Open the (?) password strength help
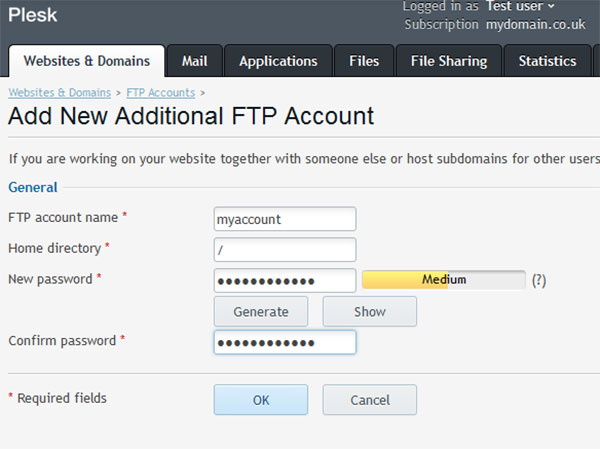Screen dimensions: 600x449 click(x=539, y=280)
